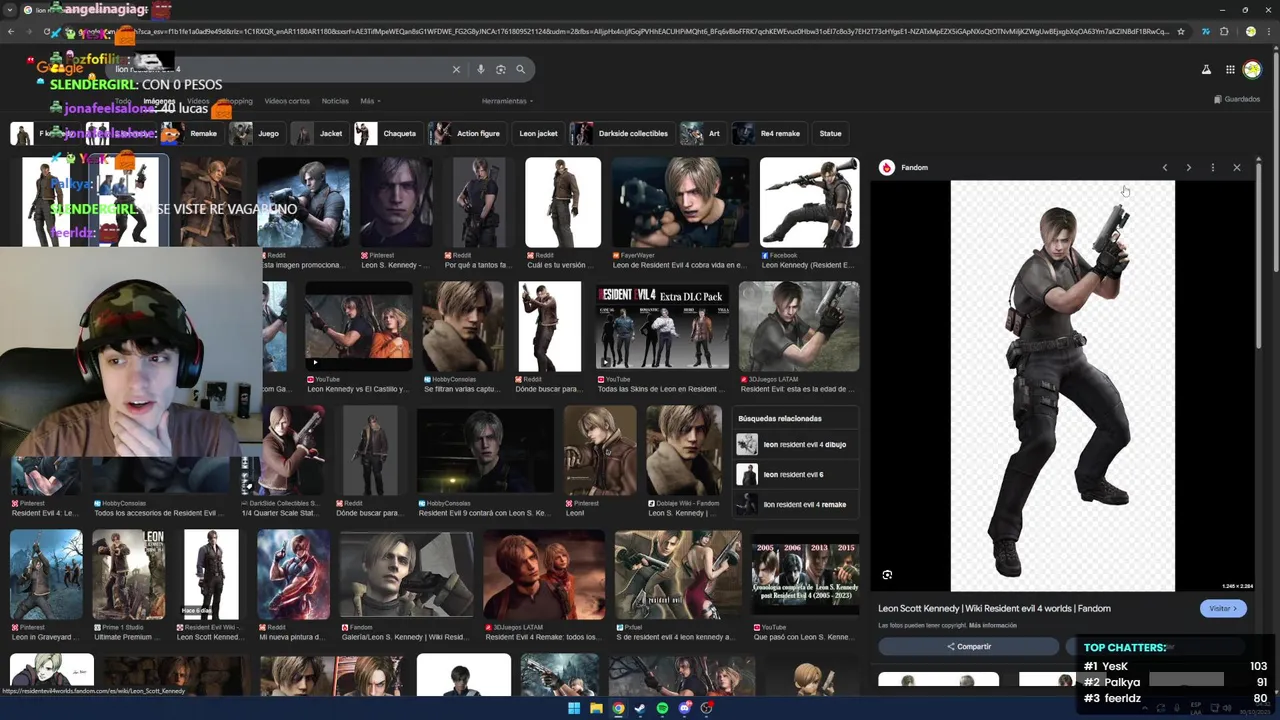Screen dimensions: 1280x720
Task: Open 3DJuegos LATAM Resident Evil 4 Remake result
Action: (544, 575)
